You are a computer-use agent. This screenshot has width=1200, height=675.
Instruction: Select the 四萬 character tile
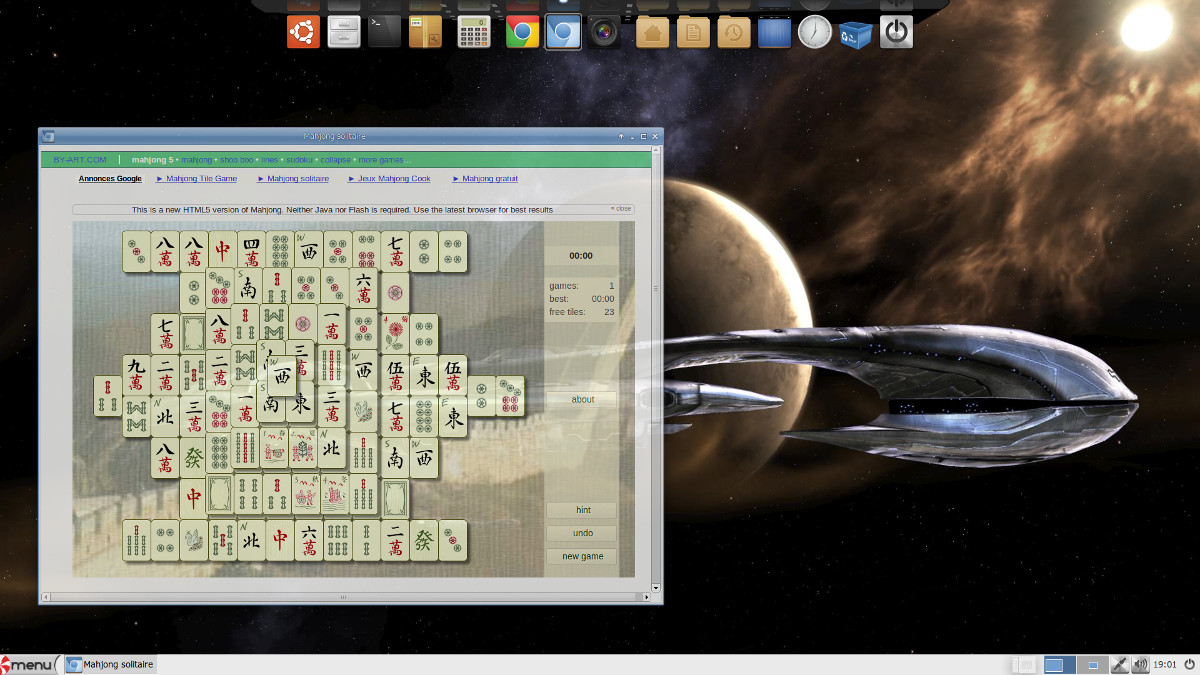tap(251, 251)
